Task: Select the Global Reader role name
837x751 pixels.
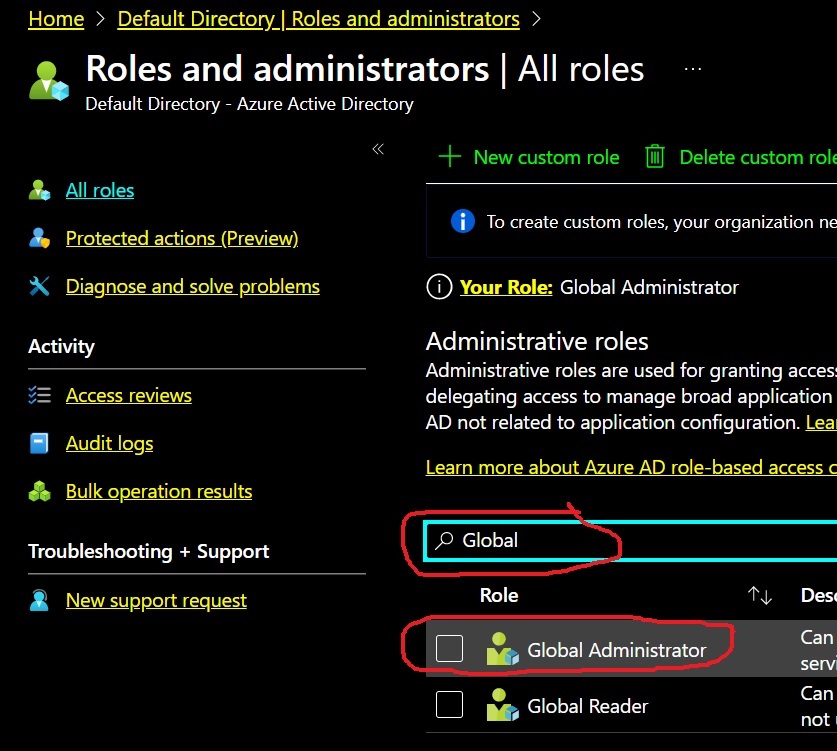Action: [588, 706]
